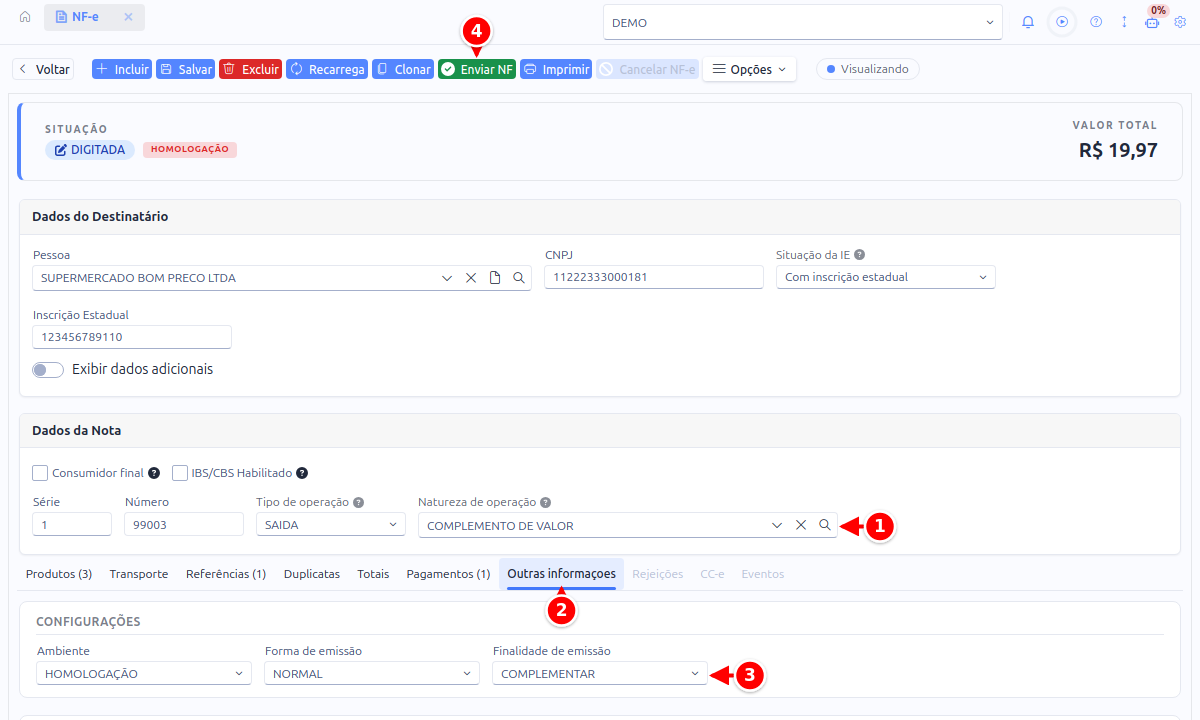Click the Visualizando status pill
Viewport: 1200px width, 720px height.
click(x=867, y=69)
